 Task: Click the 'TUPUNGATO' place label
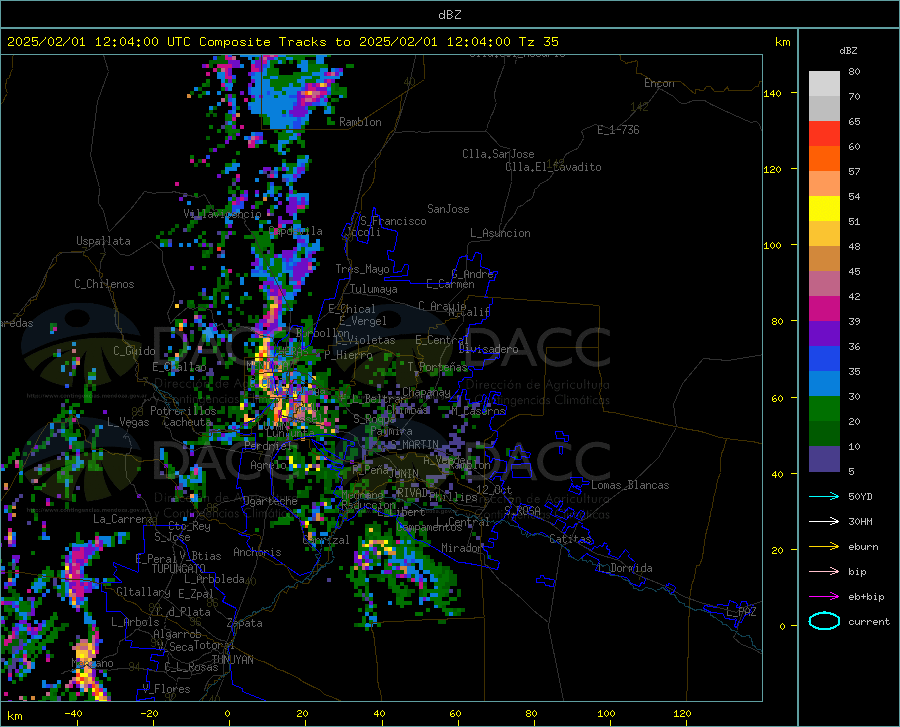[179, 569]
